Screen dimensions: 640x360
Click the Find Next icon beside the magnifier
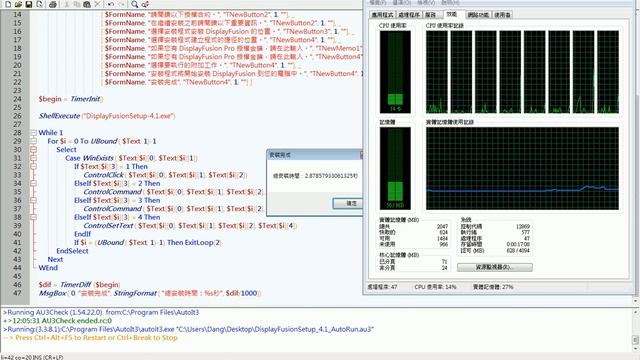tap(145, 4)
